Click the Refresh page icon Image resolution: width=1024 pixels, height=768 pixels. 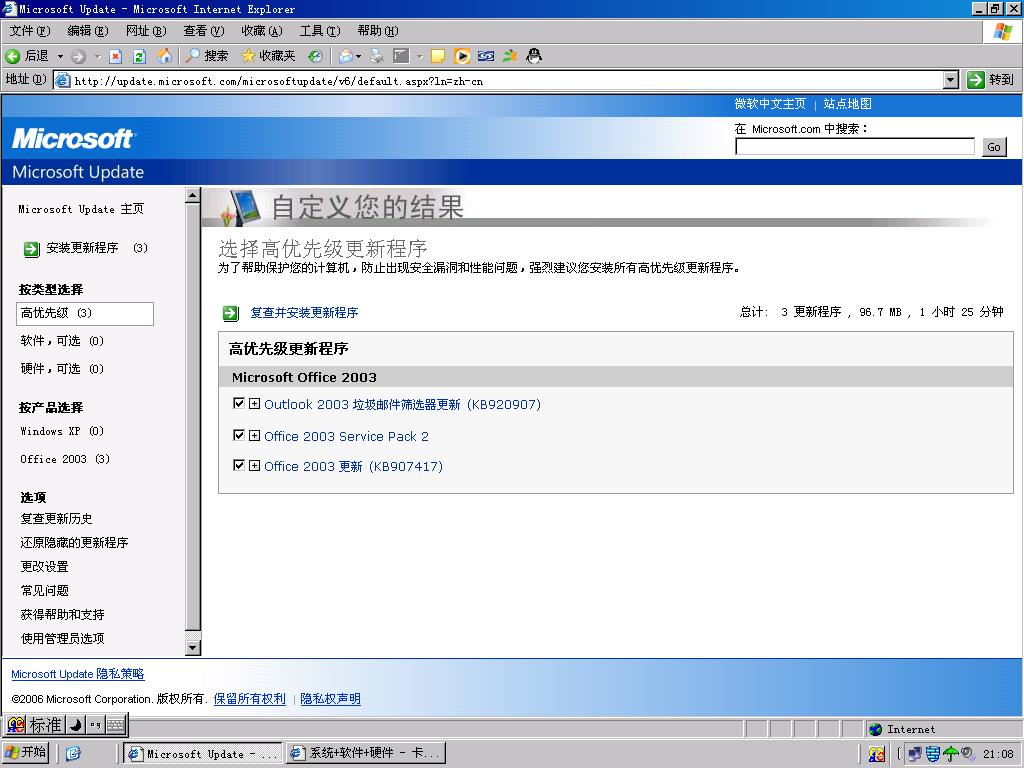point(139,57)
